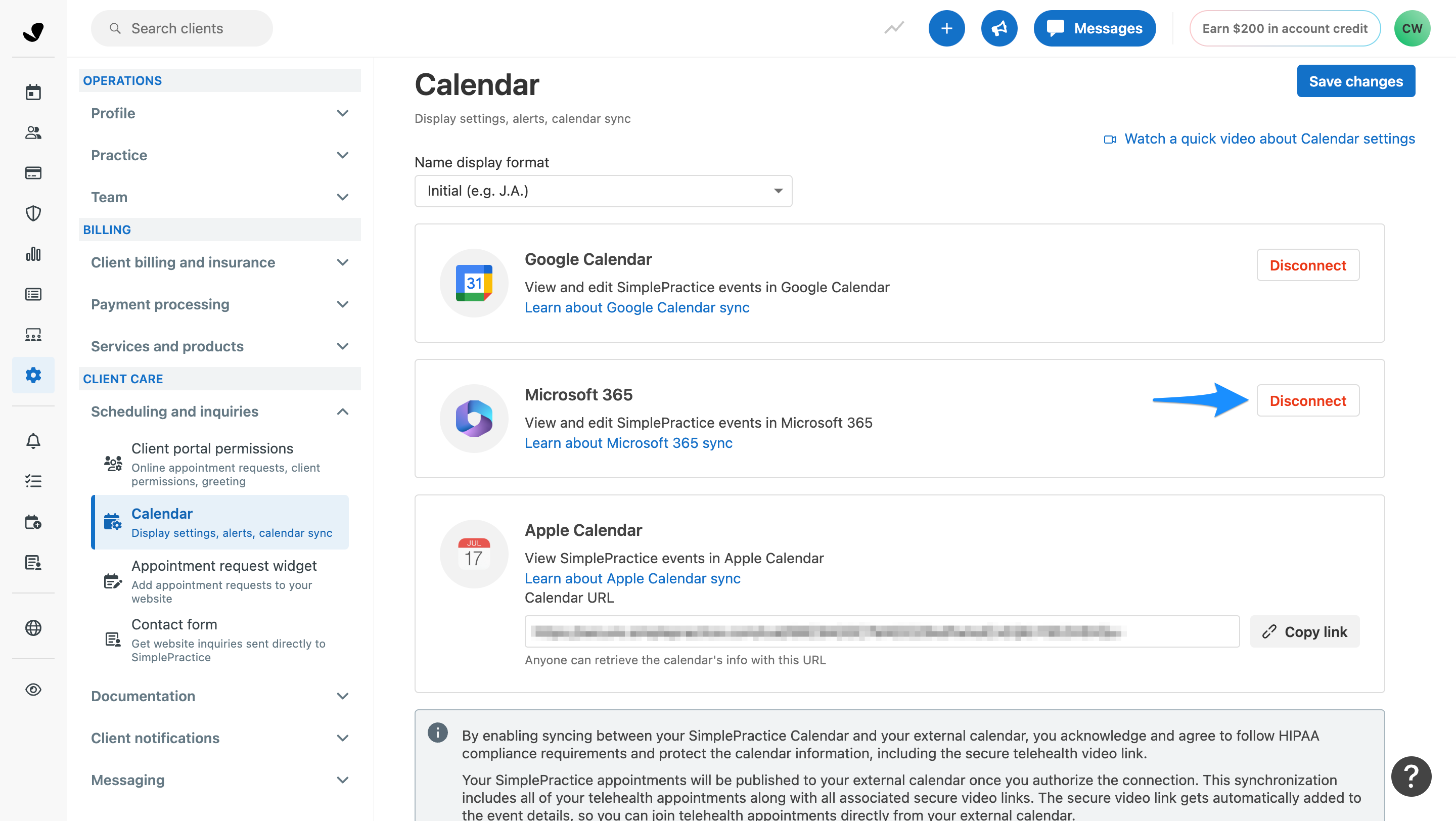
Task: Open the globe website icon in rail
Action: [x=33, y=628]
